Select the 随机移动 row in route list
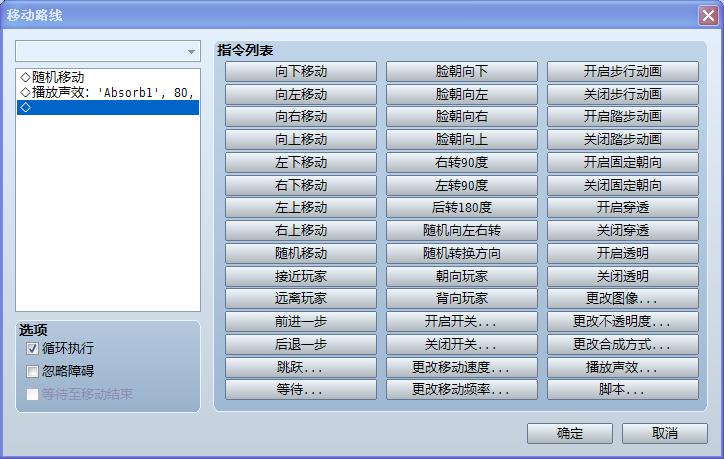Viewport: 724px width, 459px height. point(108,77)
